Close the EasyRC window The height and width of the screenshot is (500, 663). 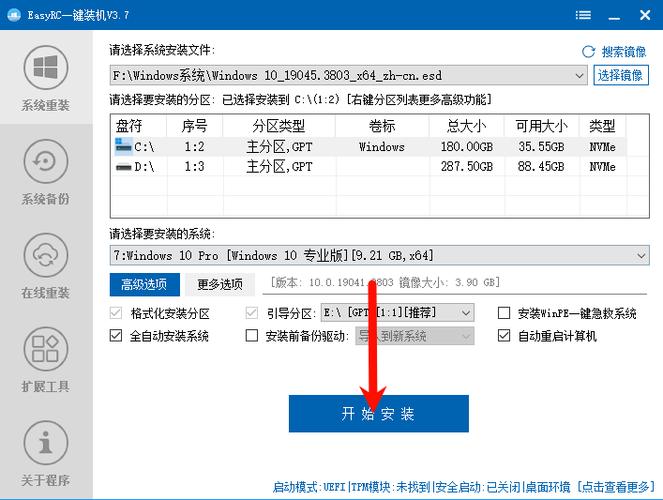(x=645, y=15)
